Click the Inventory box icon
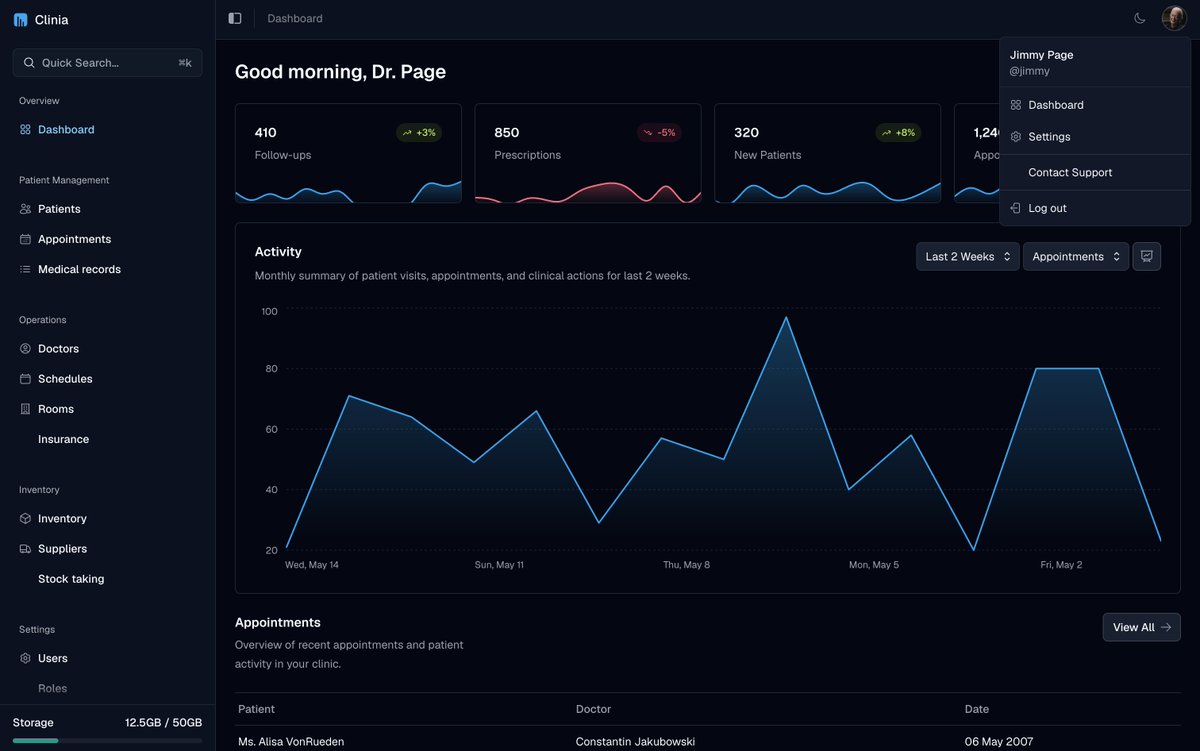The image size is (1200, 751). 26,519
